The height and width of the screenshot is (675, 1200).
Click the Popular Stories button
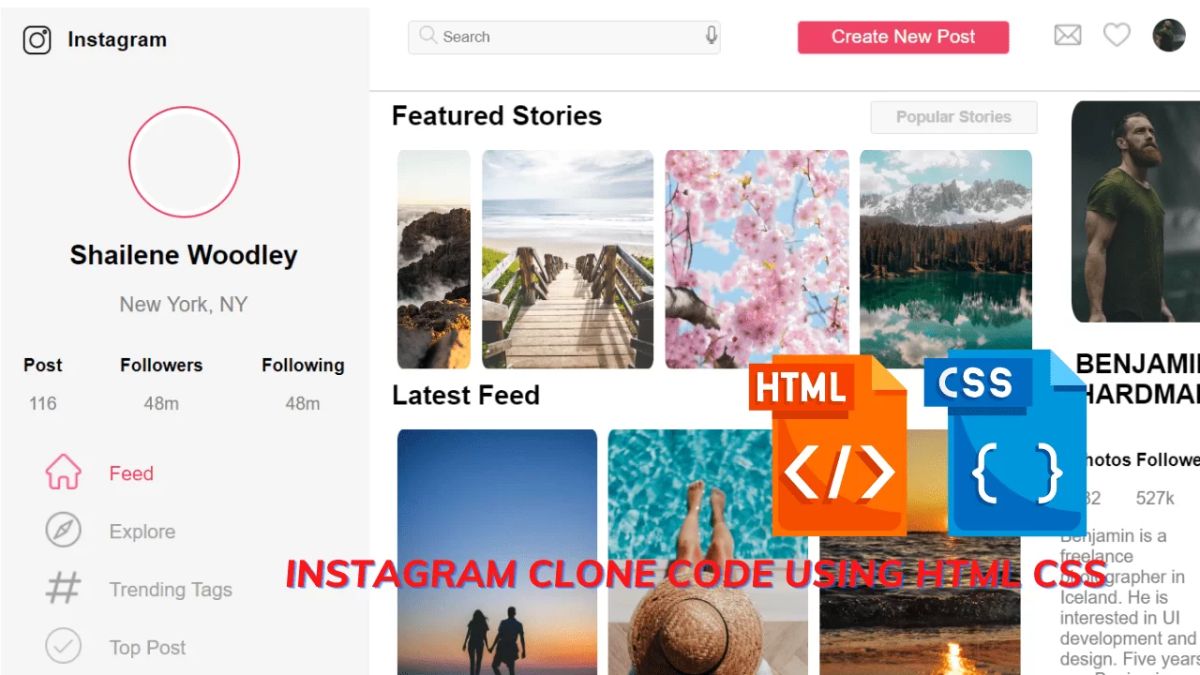click(954, 117)
